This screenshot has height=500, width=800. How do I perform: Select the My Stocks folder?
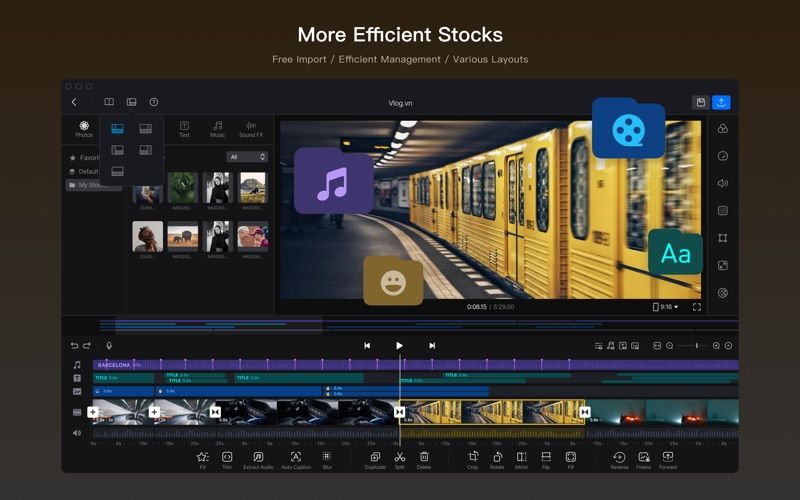coord(93,185)
